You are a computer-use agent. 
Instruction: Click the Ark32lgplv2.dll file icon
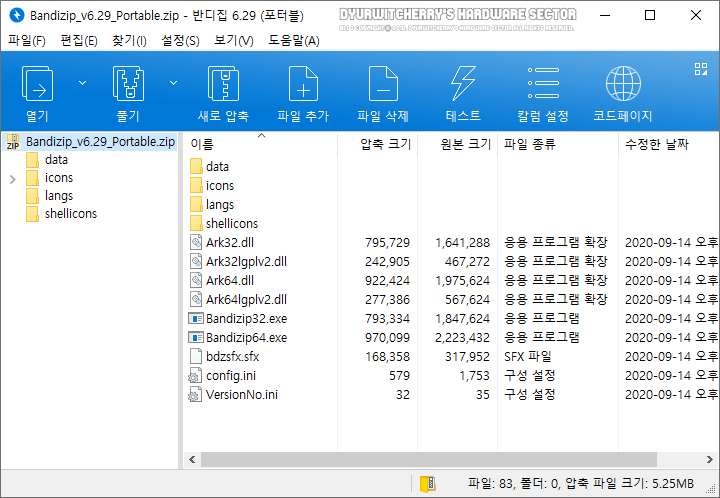[x=196, y=262]
